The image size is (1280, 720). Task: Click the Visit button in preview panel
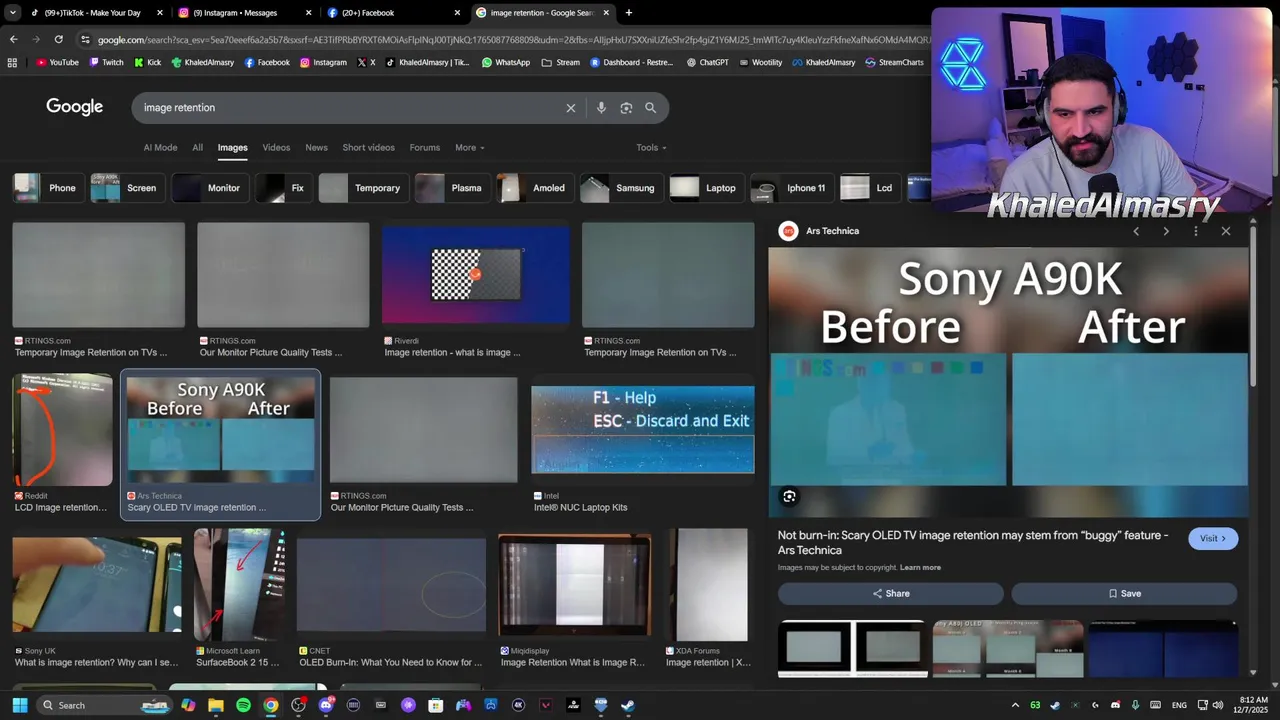[1213, 538]
